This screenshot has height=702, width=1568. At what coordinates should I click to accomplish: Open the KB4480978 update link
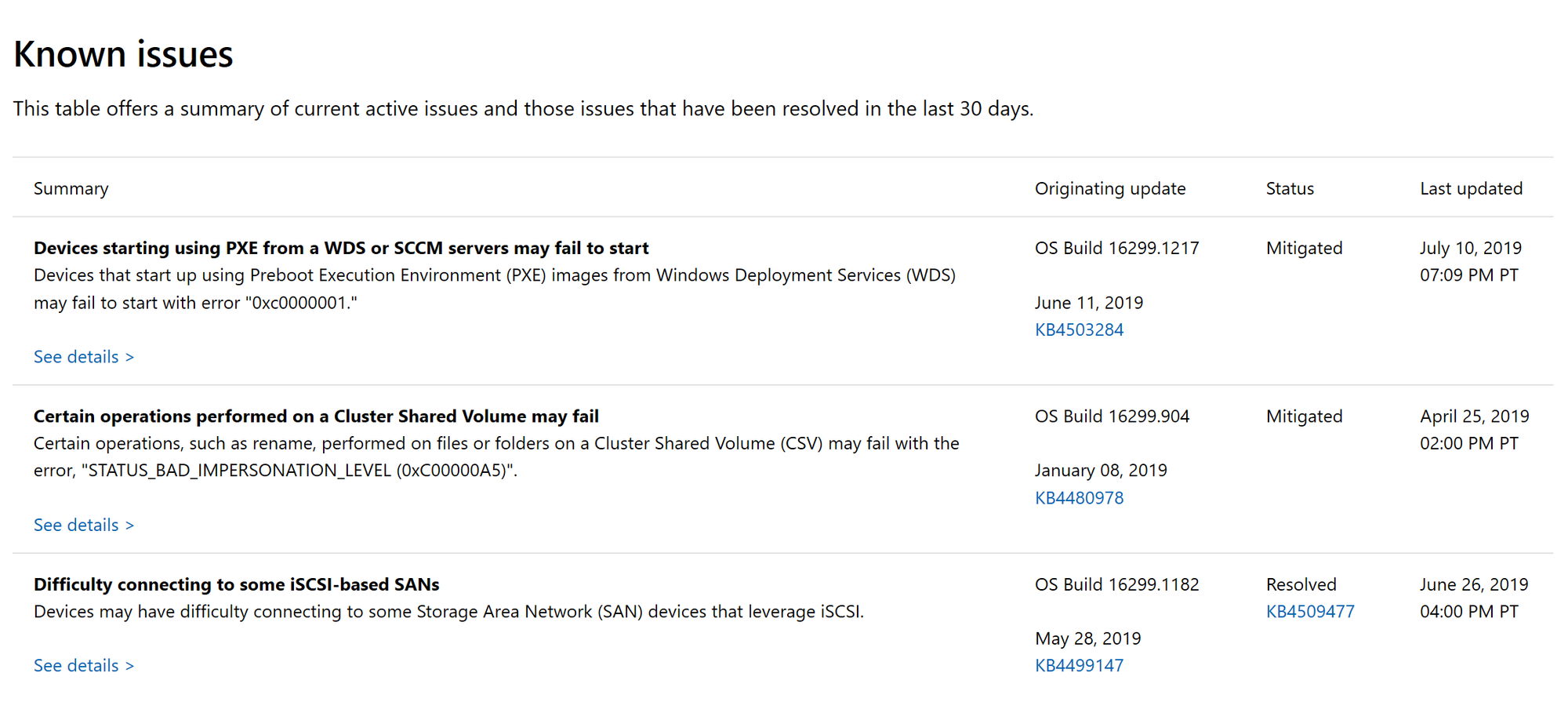(1079, 497)
